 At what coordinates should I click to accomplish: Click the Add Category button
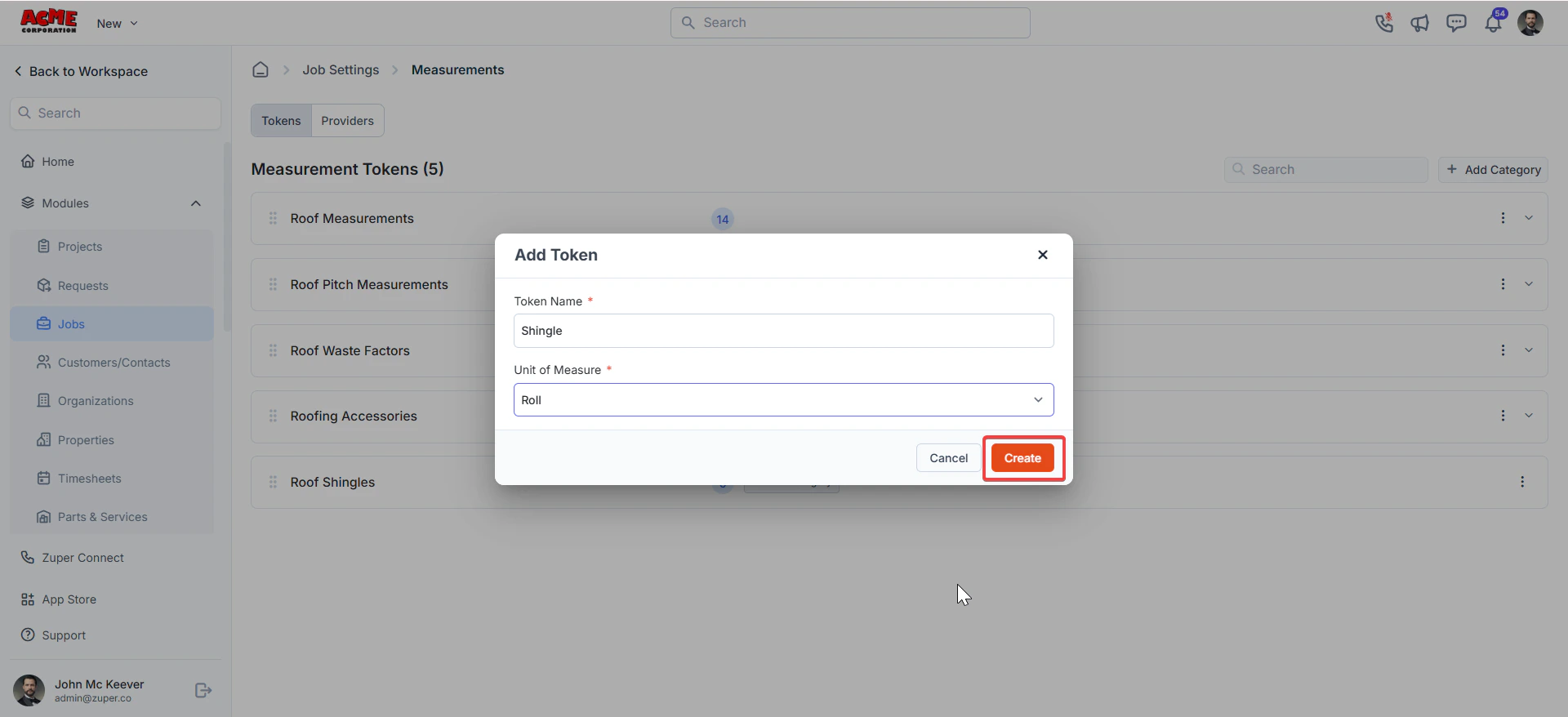click(1493, 170)
